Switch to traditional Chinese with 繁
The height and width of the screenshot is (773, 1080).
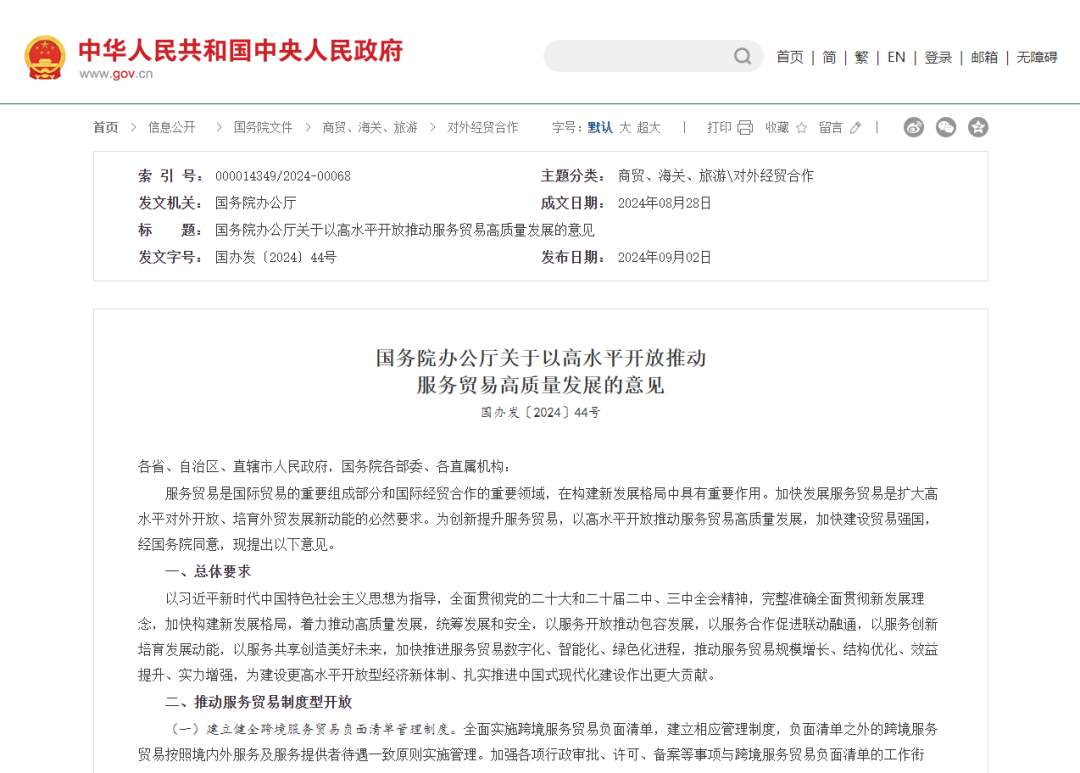[x=861, y=57]
